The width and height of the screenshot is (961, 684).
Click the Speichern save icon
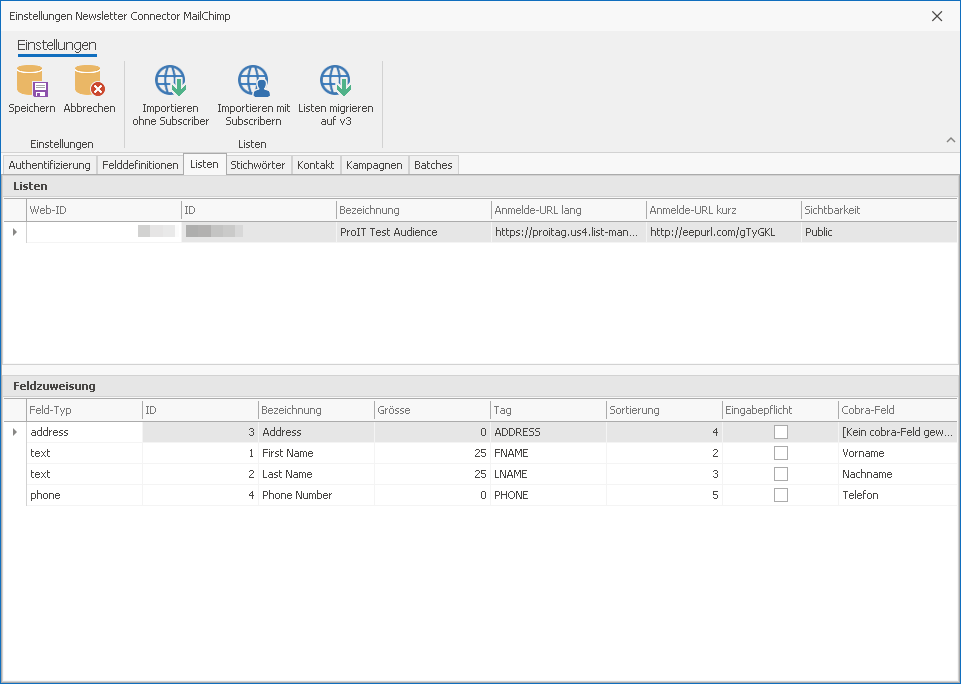pos(32,82)
